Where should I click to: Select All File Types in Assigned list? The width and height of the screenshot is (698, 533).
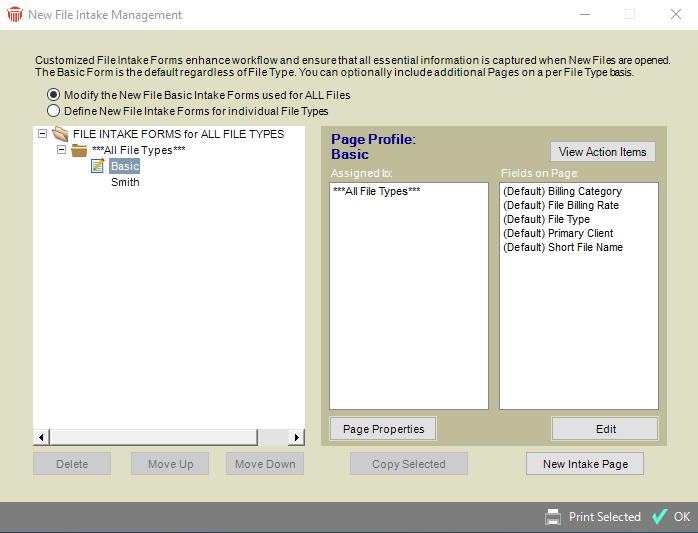[376, 191]
